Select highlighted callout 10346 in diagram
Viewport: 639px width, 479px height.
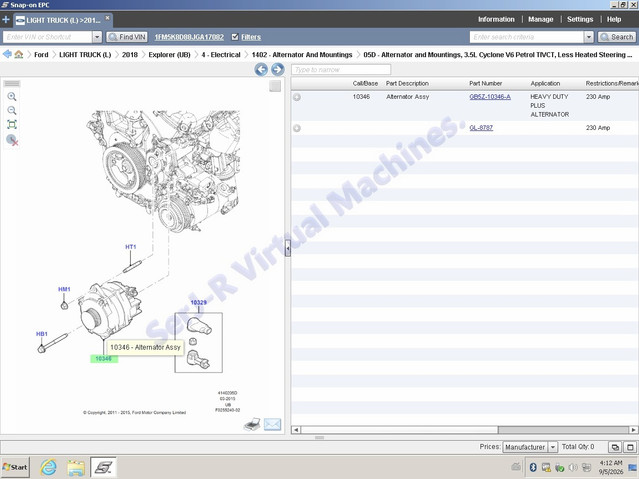coord(104,359)
